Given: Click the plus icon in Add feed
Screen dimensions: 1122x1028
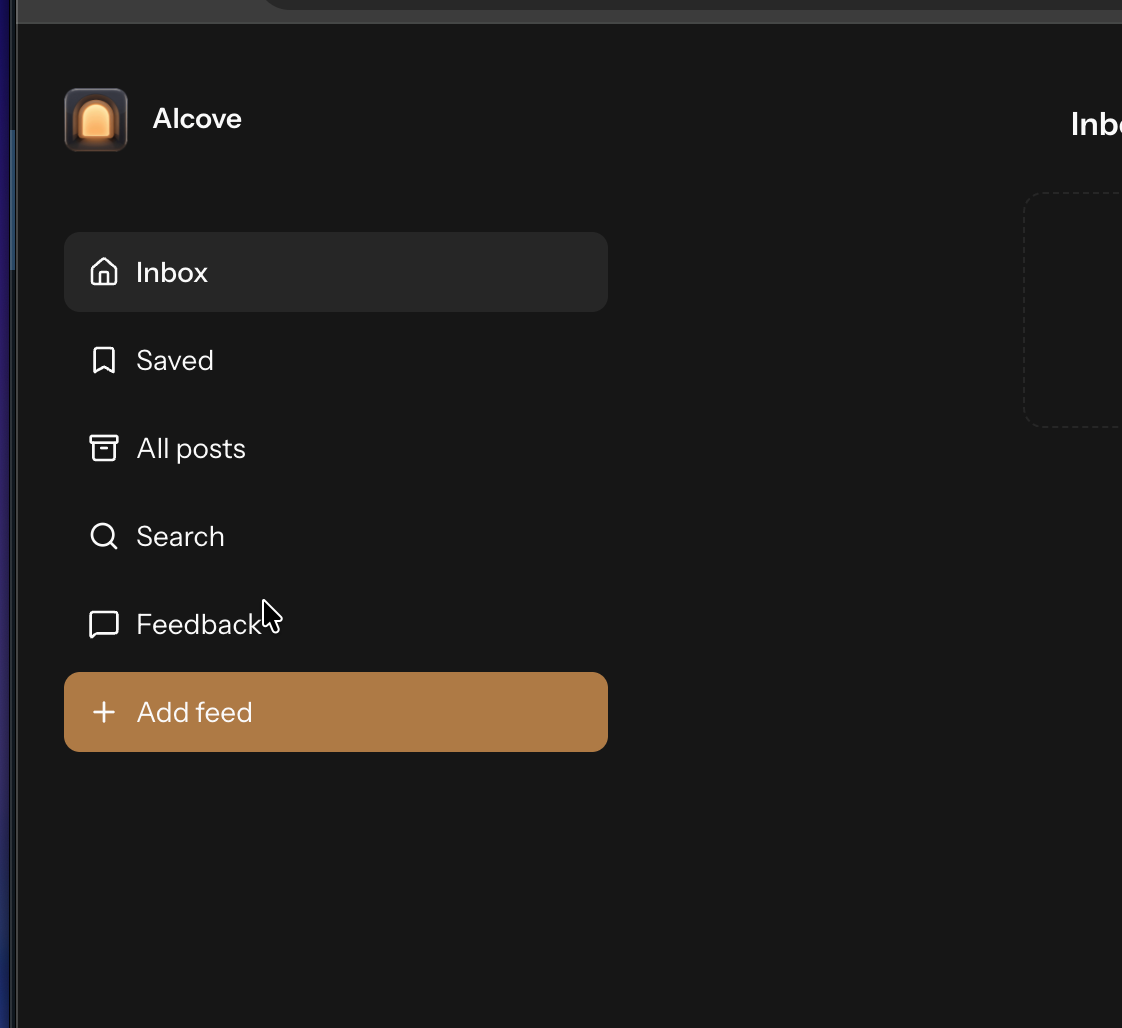Looking at the screenshot, I should (x=104, y=712).
